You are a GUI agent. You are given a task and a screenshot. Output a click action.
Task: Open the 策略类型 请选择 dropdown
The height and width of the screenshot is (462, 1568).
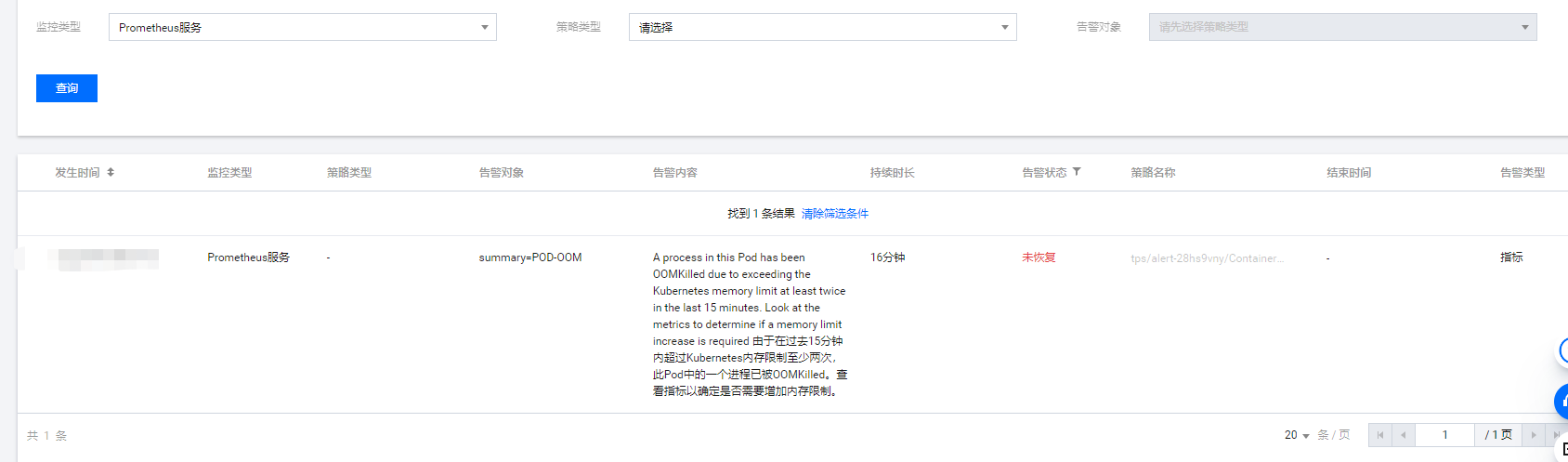[822, 27]
